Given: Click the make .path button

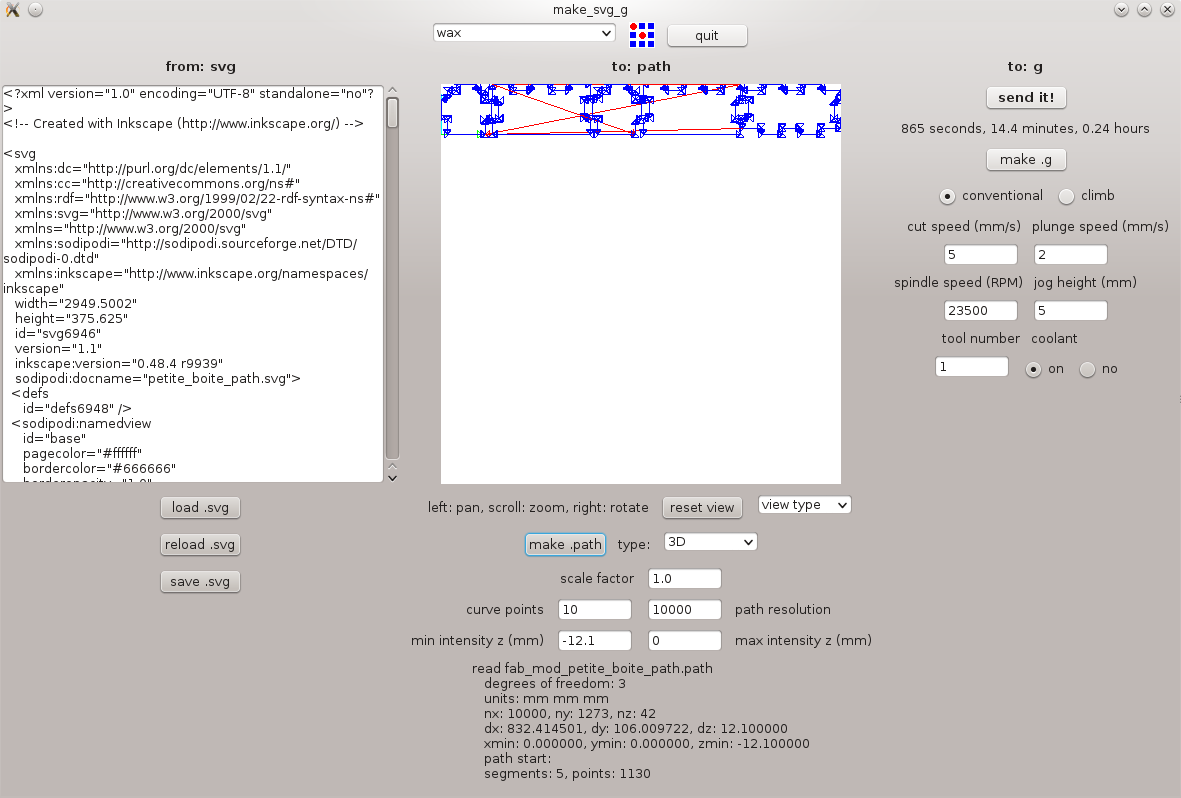Looking at the screenshot, I should point(565,544).
